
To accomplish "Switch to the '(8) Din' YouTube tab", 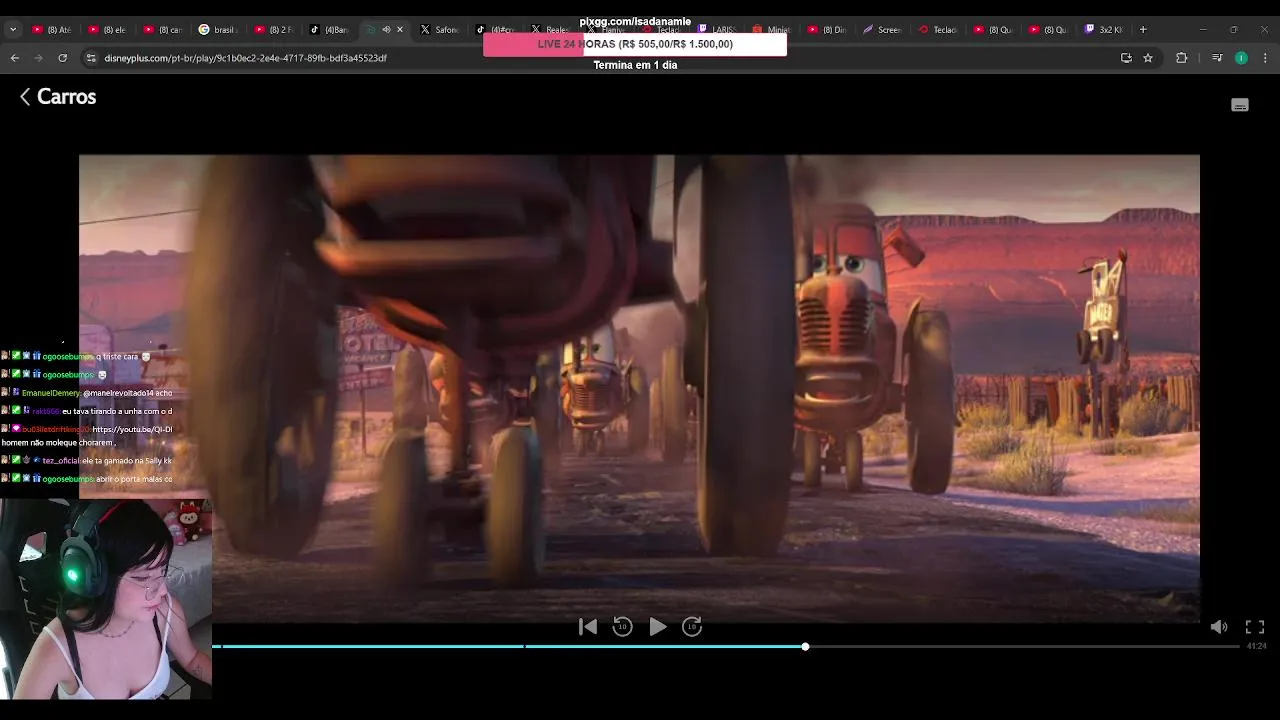I will (x=826, y=30).
